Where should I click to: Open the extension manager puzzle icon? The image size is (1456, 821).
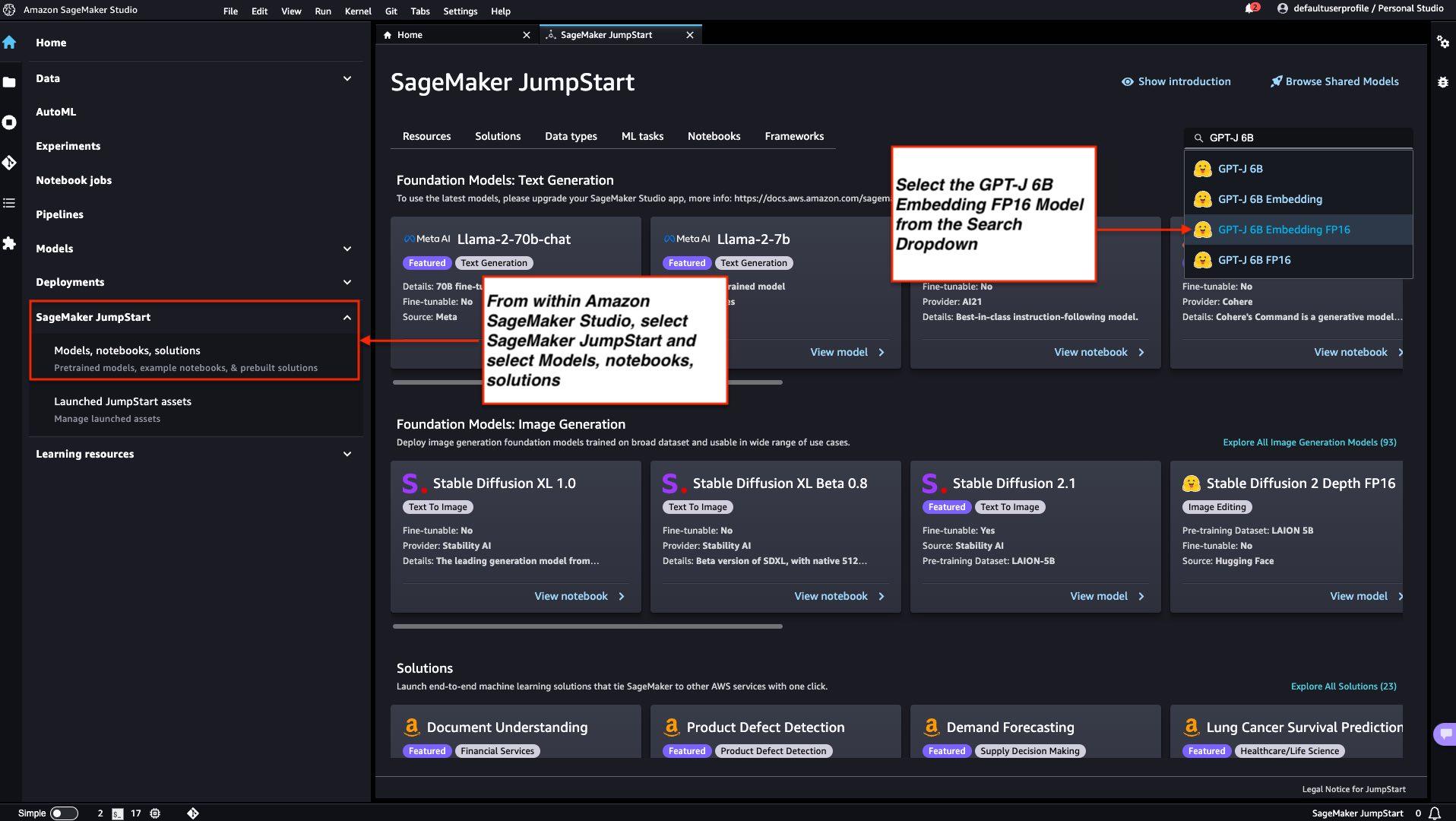9,243
